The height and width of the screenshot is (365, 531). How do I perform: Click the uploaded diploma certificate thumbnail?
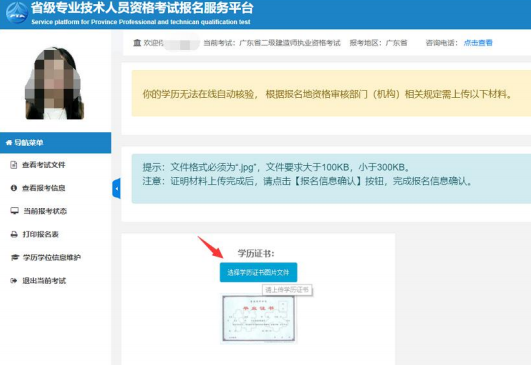(x=258, y=319)
